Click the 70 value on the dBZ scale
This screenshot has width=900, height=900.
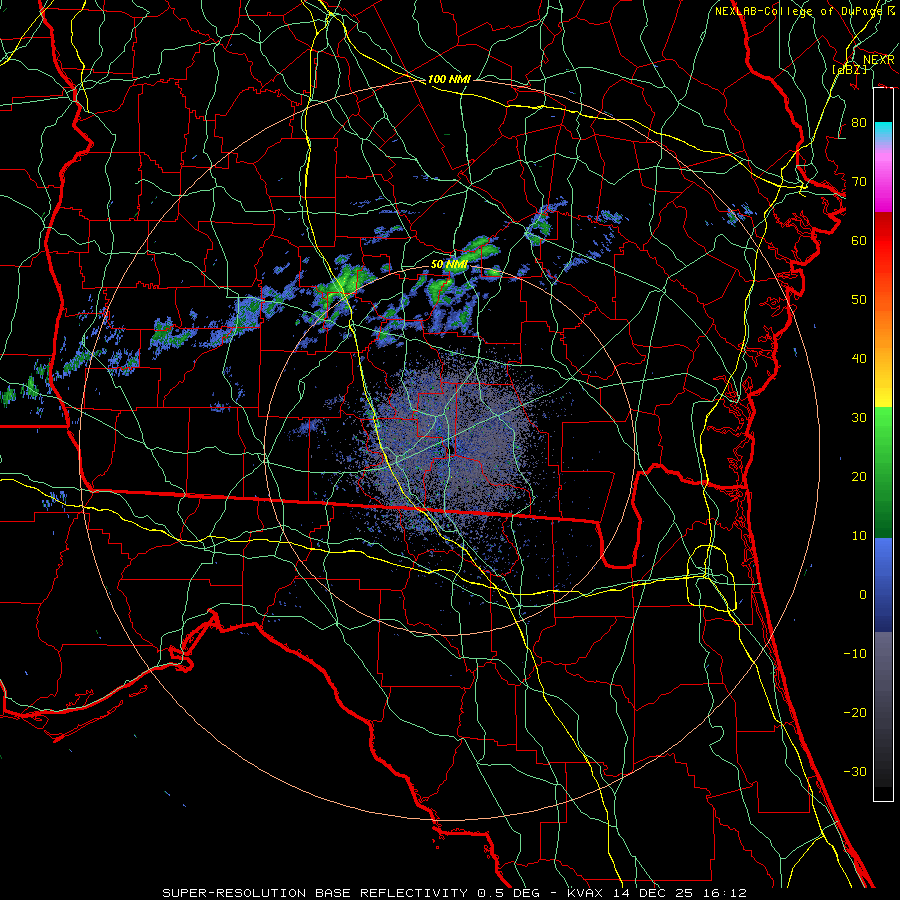tap(859, 182)
